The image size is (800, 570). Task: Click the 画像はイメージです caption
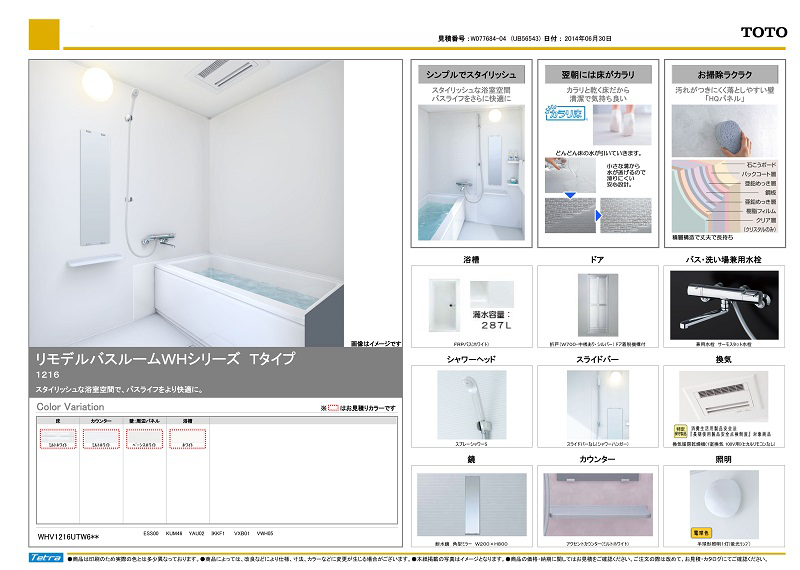[376, 343]
